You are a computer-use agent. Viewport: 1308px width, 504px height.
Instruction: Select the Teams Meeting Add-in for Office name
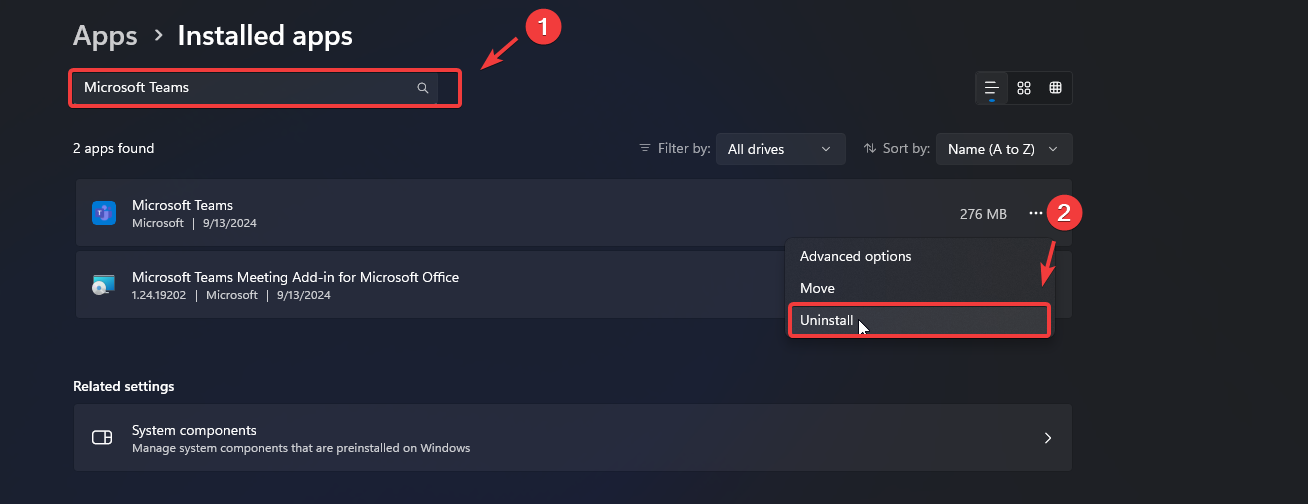pyautogui.click(x=295, y=277)
